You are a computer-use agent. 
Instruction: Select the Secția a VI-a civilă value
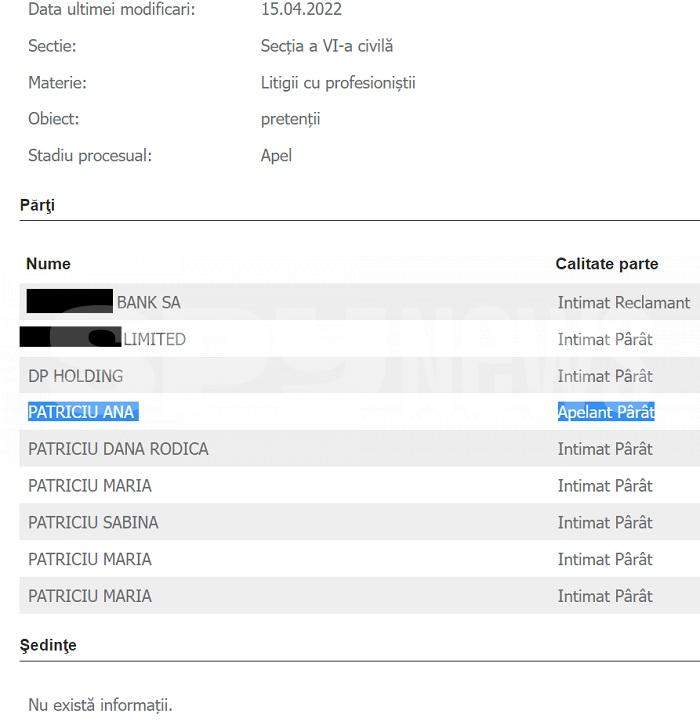pos(327,46)
